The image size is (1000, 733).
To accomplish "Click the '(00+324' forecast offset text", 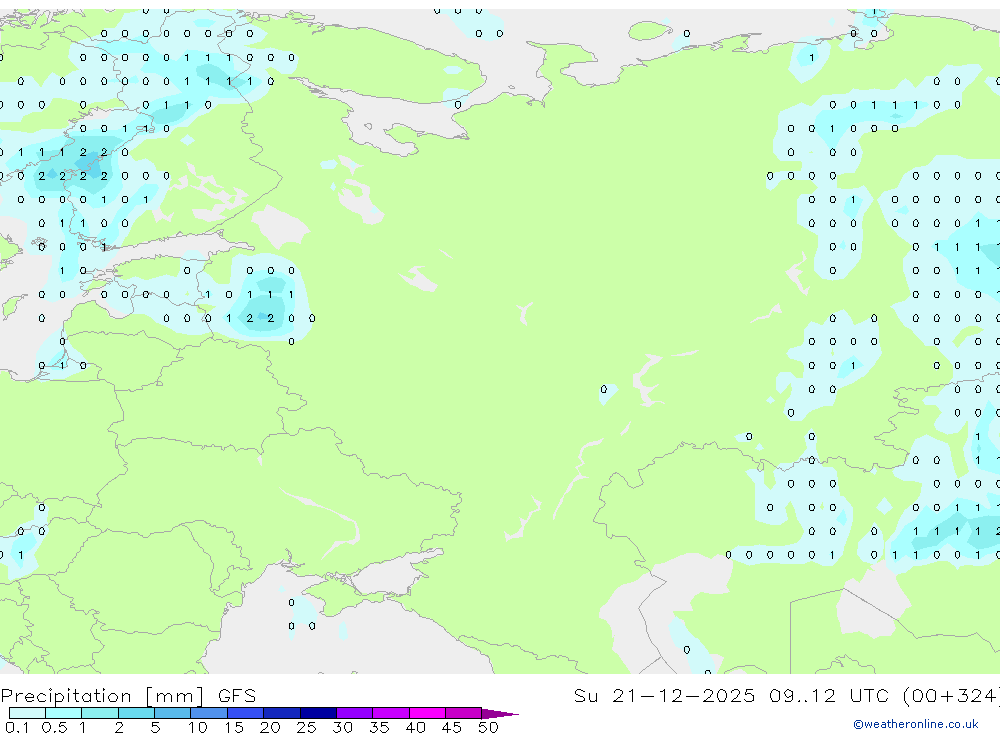I will coord(951,696).
